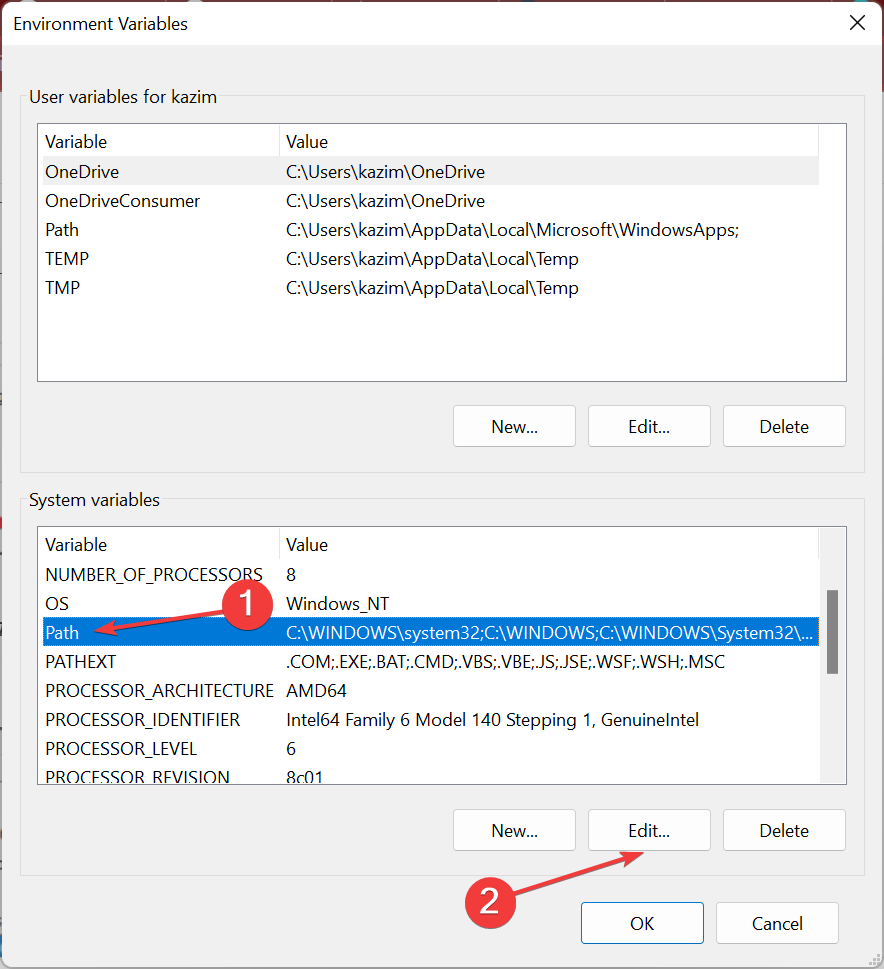The image size is (884, 969).
Task: Close the Environment Variables dialog
Action: click(857, 23)
